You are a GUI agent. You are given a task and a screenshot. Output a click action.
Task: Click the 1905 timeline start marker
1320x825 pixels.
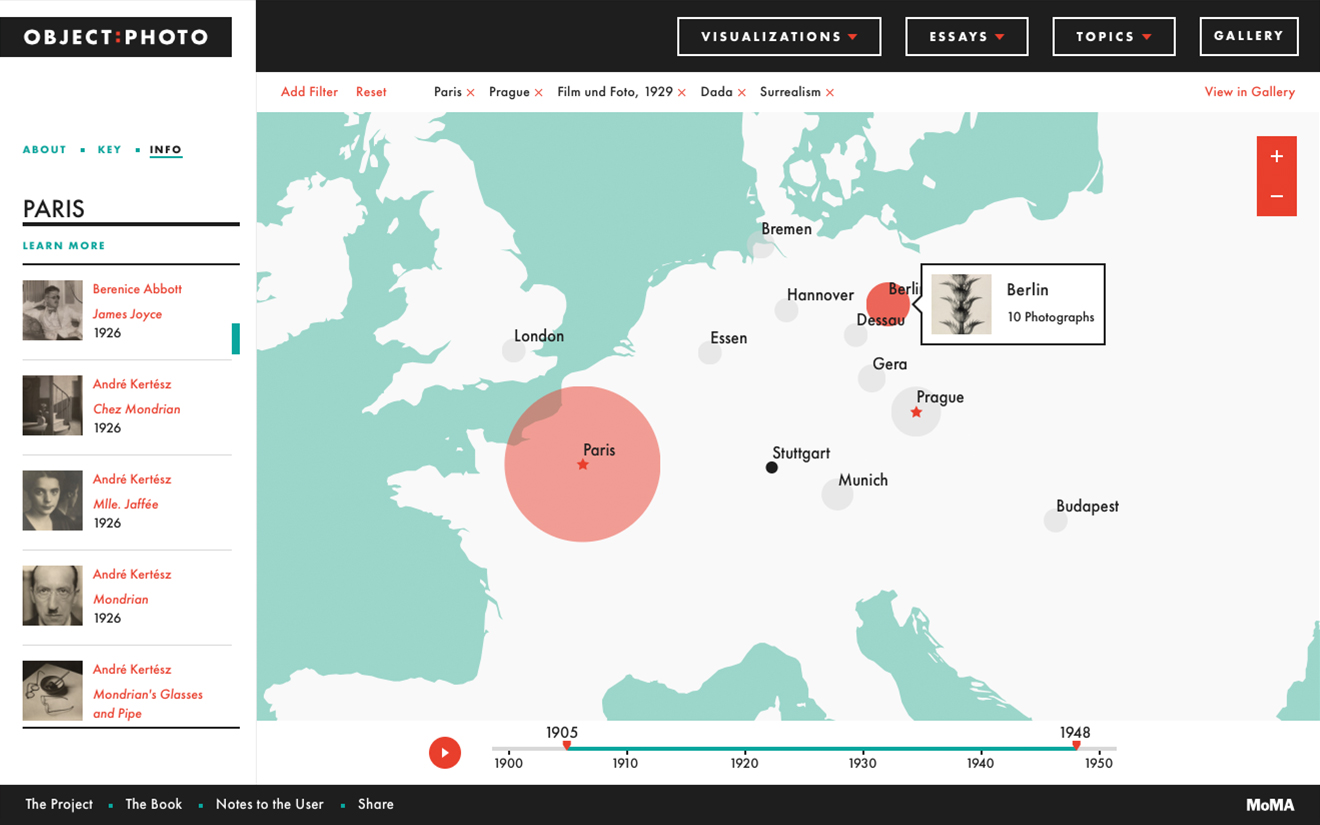click(567, 746)
